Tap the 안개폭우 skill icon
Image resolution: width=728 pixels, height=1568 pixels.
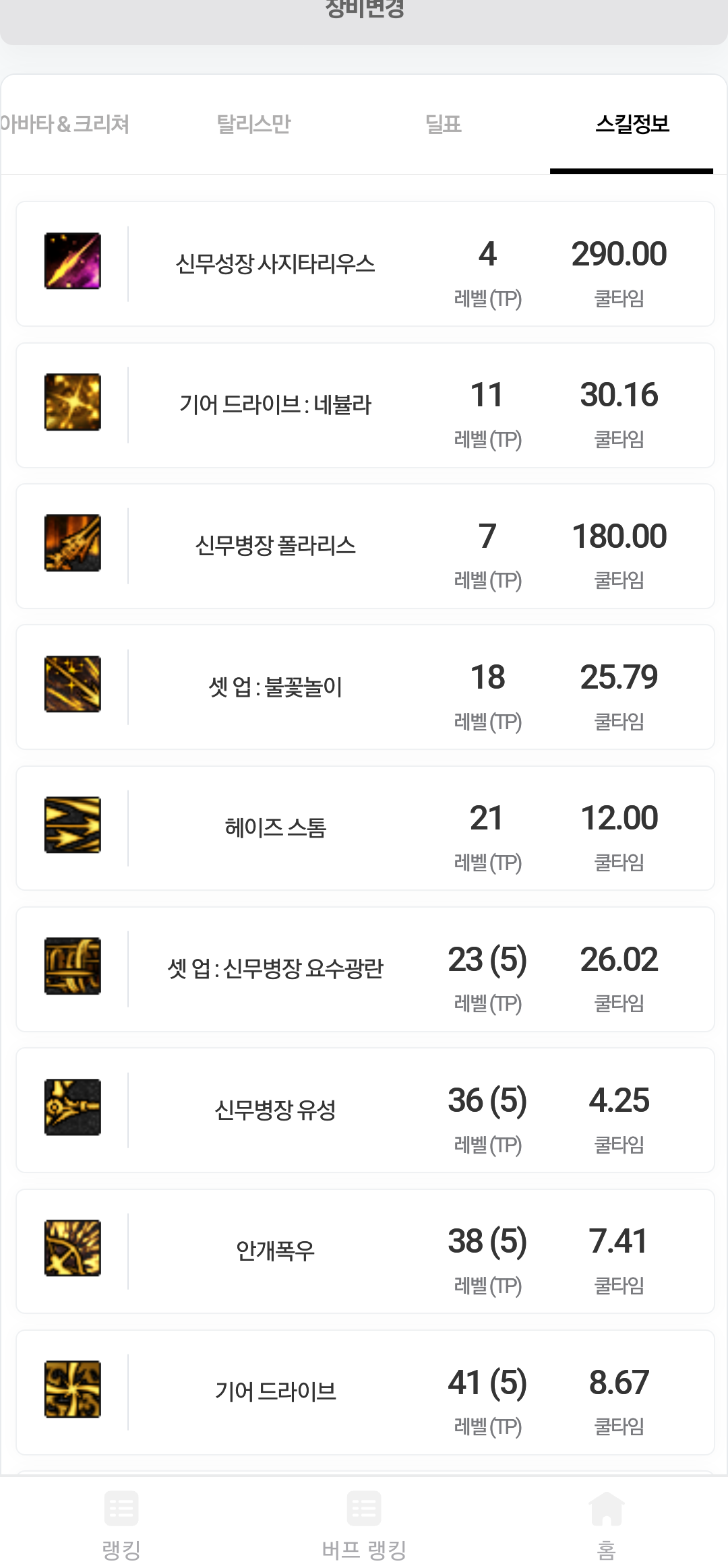point(73,1248)
